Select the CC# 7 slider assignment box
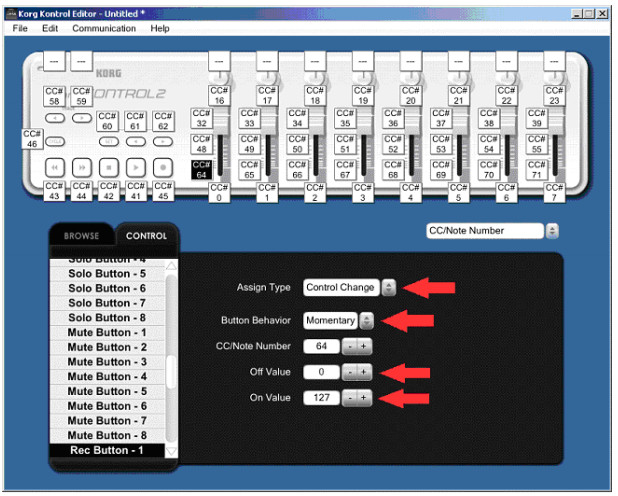The image size is (618, 496). tap(554, 192)
